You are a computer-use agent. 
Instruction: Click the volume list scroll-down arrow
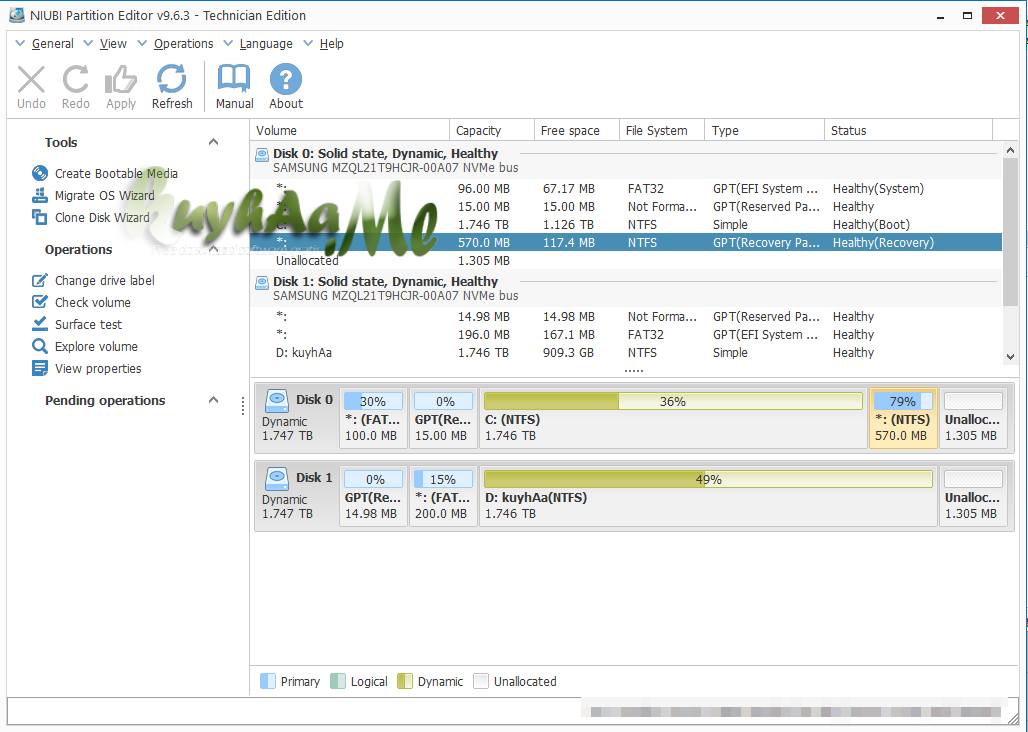1010,357
